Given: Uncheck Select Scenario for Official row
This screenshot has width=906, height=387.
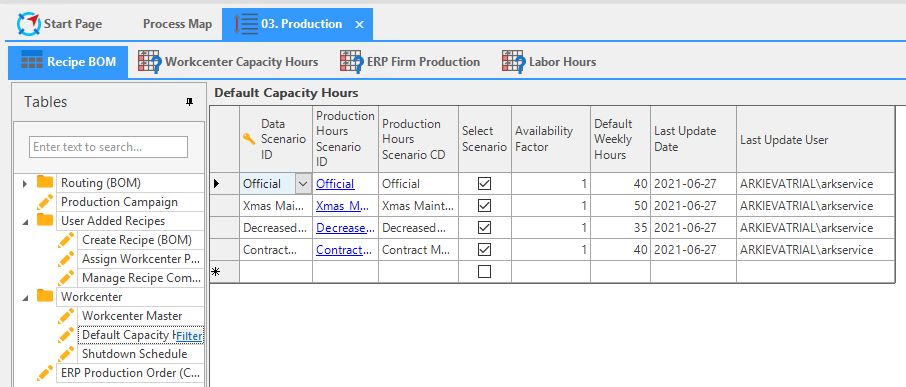Looking at the screenshot, I should 484,184.
